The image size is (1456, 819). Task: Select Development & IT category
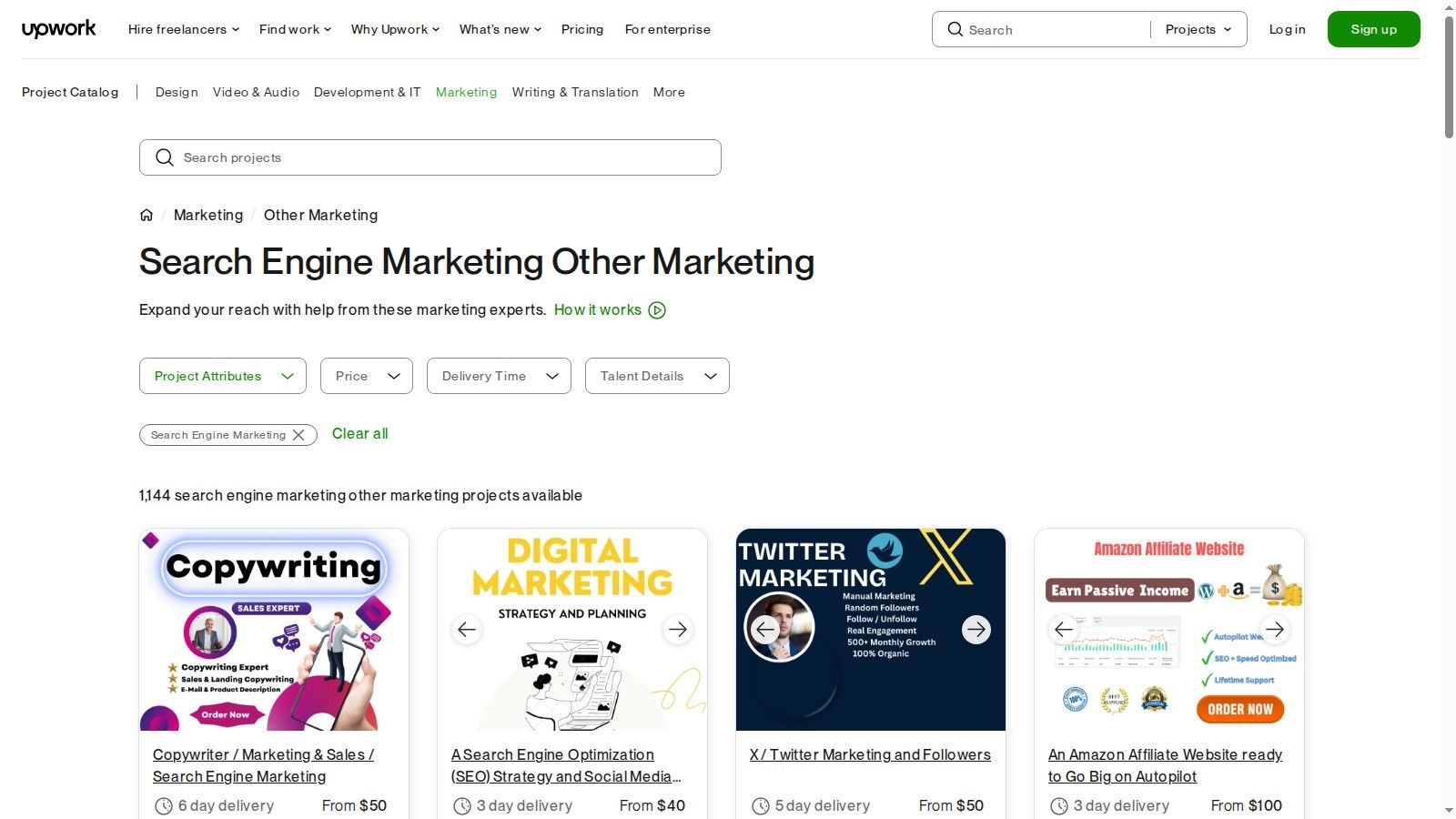click(368, 92)
